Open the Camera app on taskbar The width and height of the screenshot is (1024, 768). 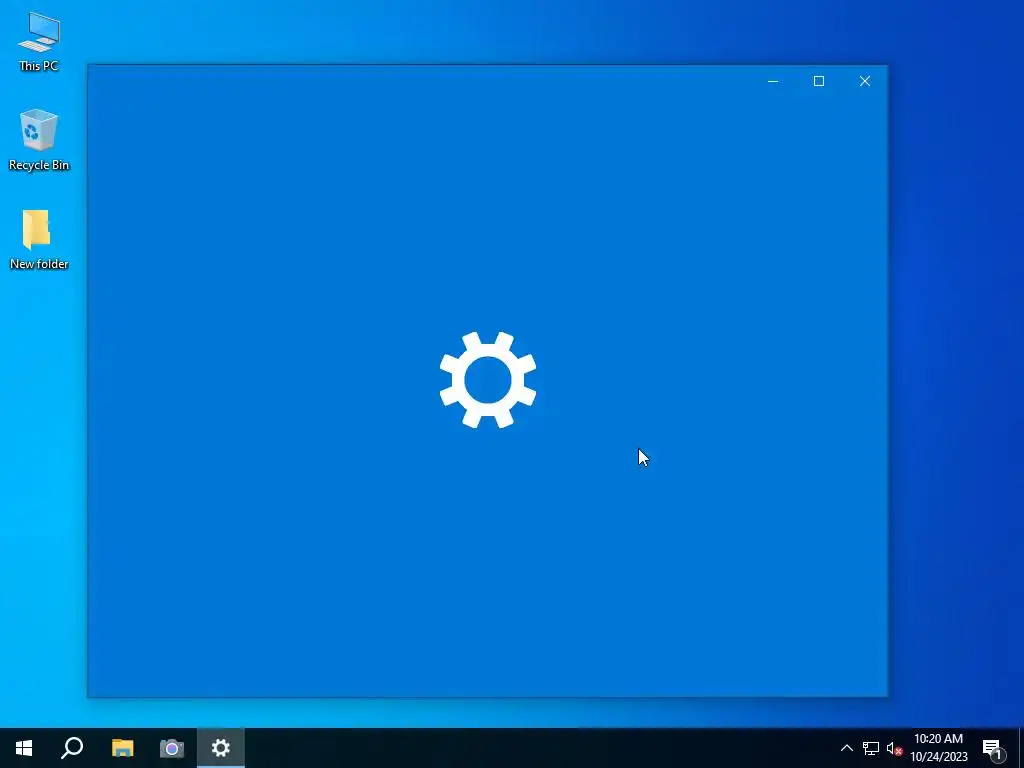coord(172,748)
